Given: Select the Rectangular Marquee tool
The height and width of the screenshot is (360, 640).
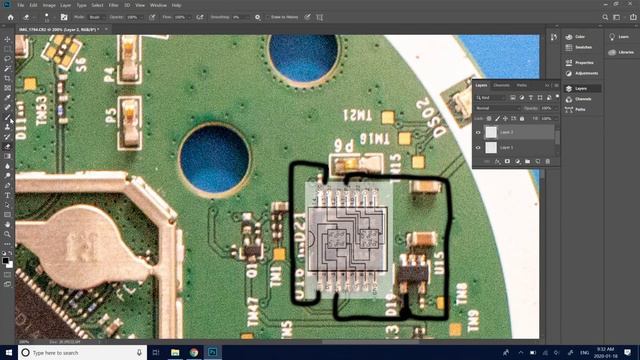Looking at the screenshot, I should 7,49.
